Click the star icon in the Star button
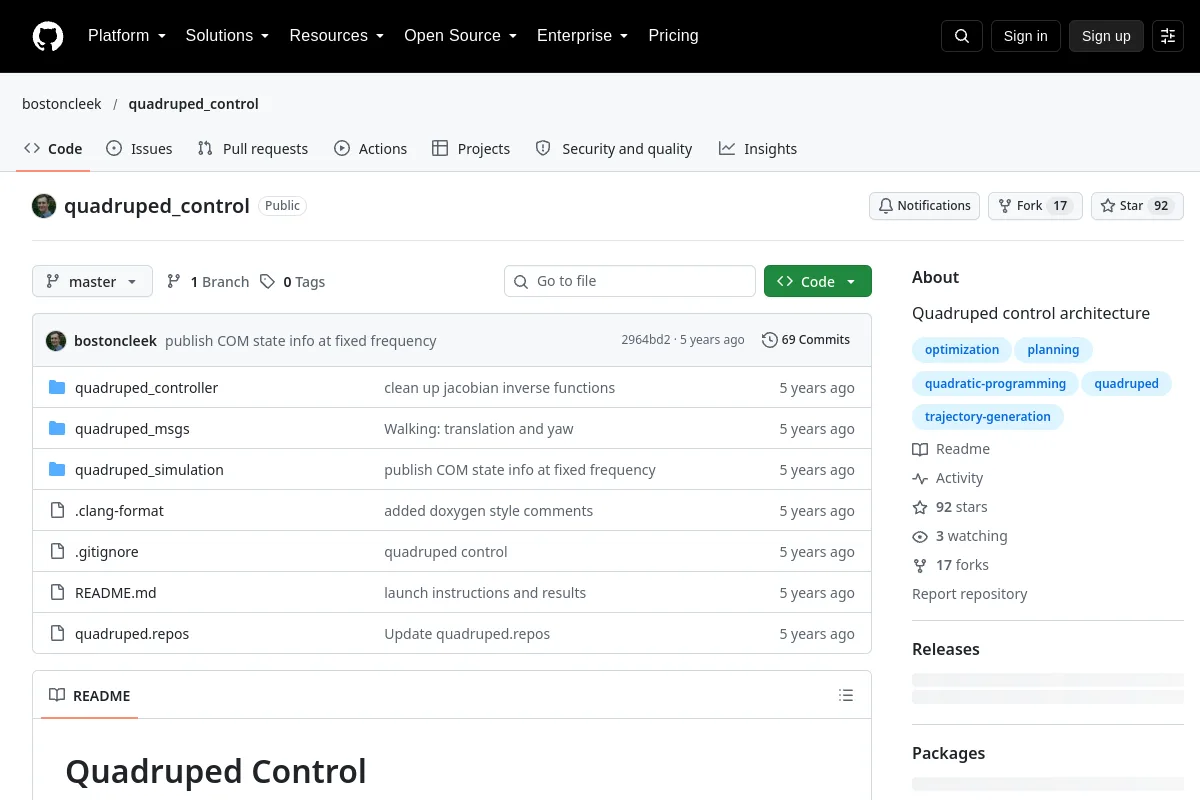1200x800 pixels. click(x=1108, y=206)
